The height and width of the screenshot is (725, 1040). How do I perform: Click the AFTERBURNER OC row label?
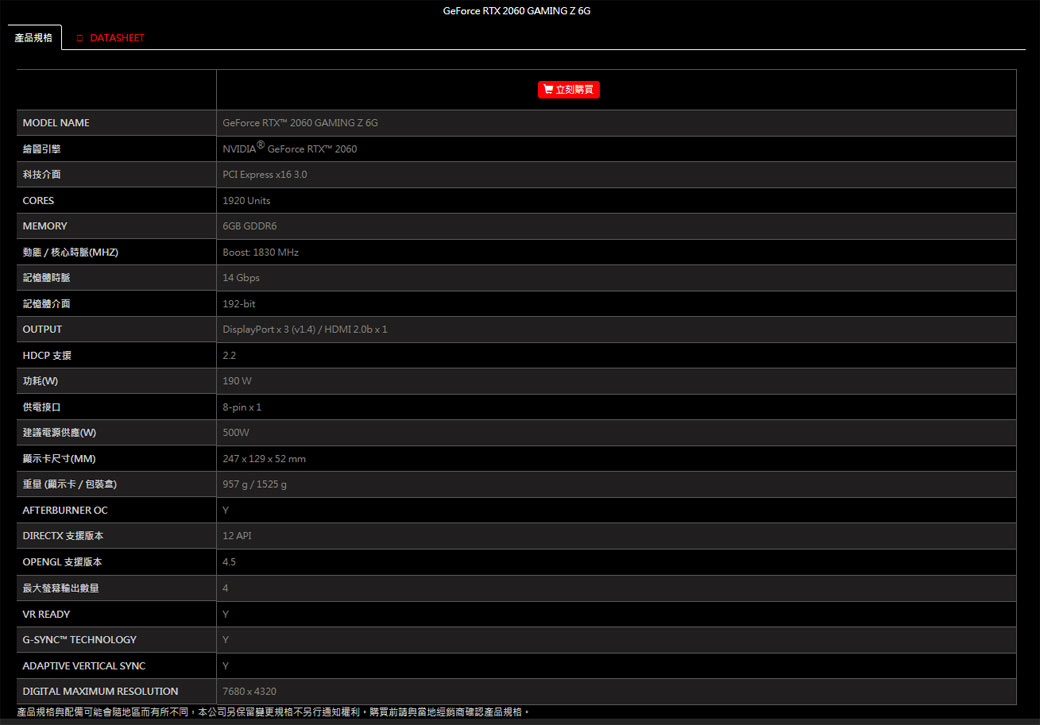[65, 511]
